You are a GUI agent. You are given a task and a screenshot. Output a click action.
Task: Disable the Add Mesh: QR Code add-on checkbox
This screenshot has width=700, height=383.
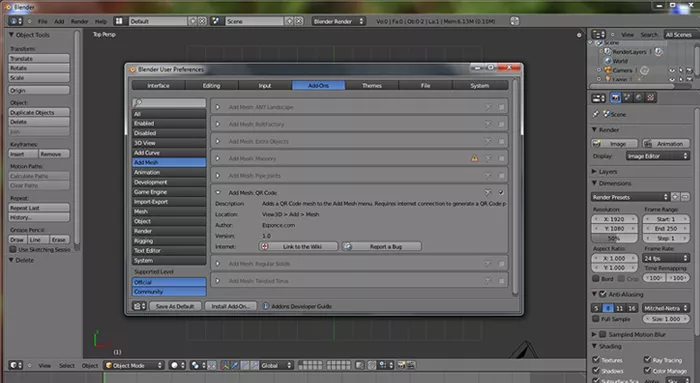click(501, 192)
